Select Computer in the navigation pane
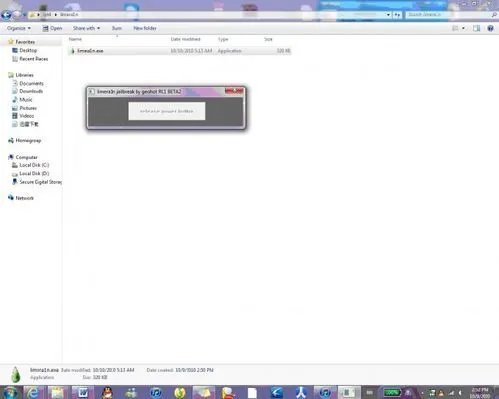Screen dimensions: 499x399 [x=26, y=157]
